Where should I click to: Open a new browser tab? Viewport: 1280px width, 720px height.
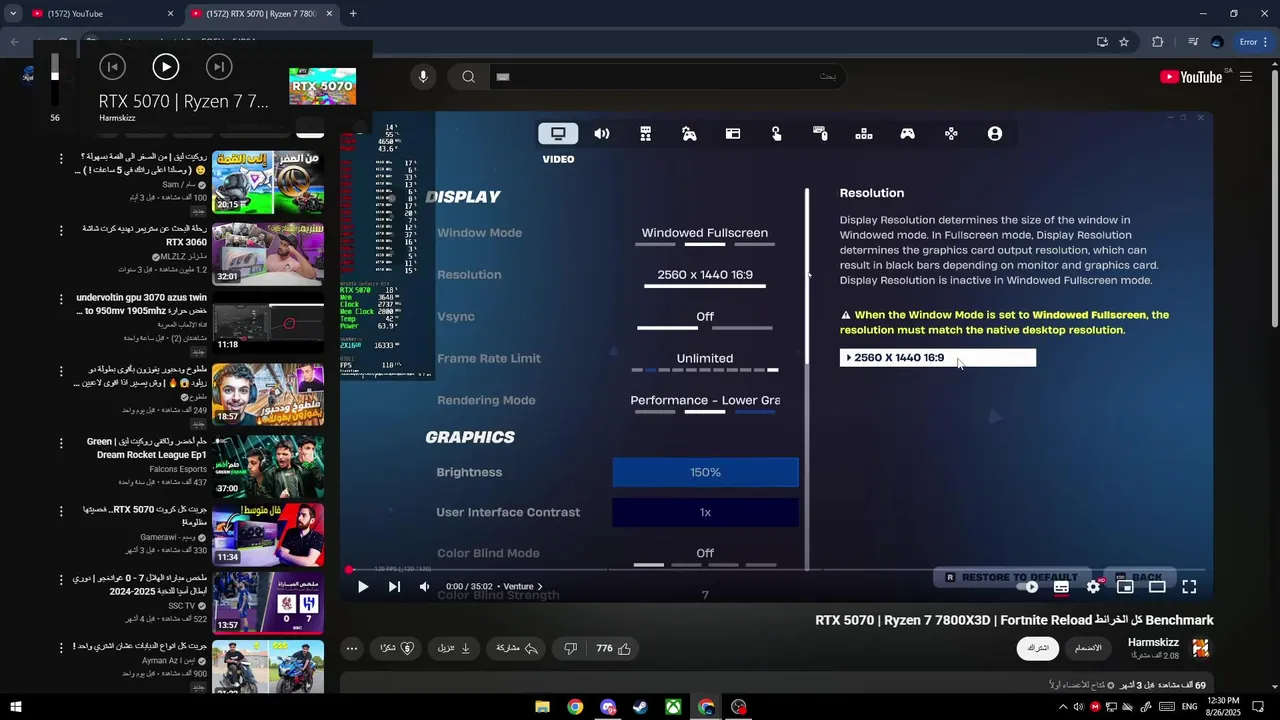tap(353, 14)
